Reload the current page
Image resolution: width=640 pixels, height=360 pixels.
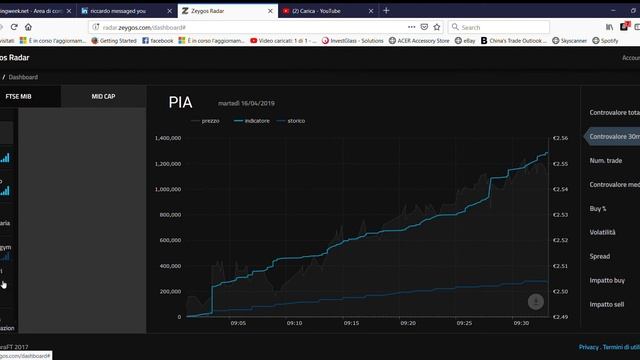[14, 27]
